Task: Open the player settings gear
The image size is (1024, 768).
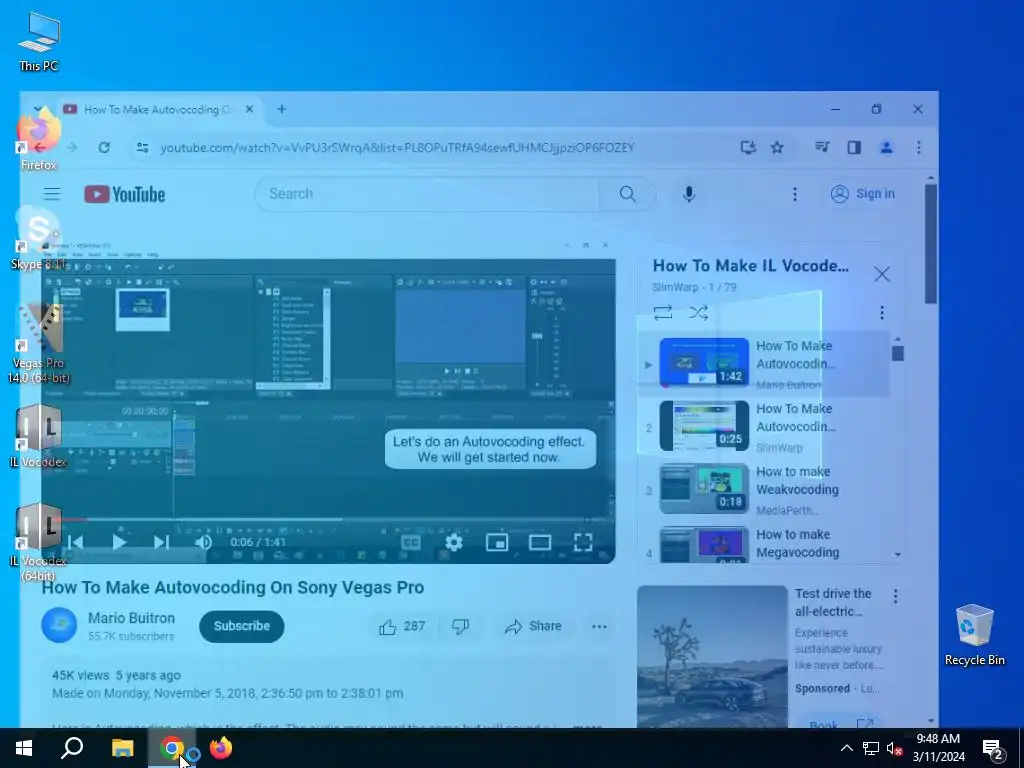Action: (x=454, y=542)
